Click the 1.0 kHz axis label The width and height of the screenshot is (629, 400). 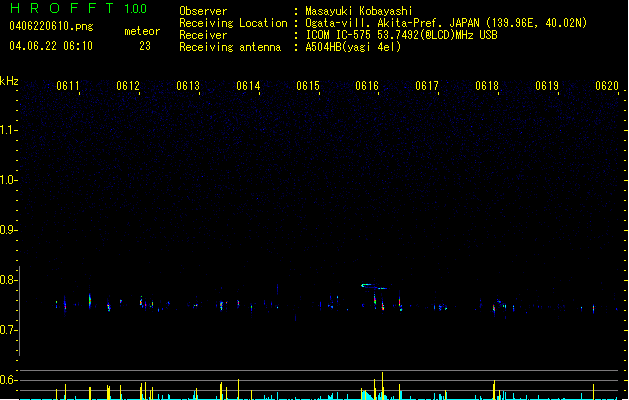[x=8, y=180]
